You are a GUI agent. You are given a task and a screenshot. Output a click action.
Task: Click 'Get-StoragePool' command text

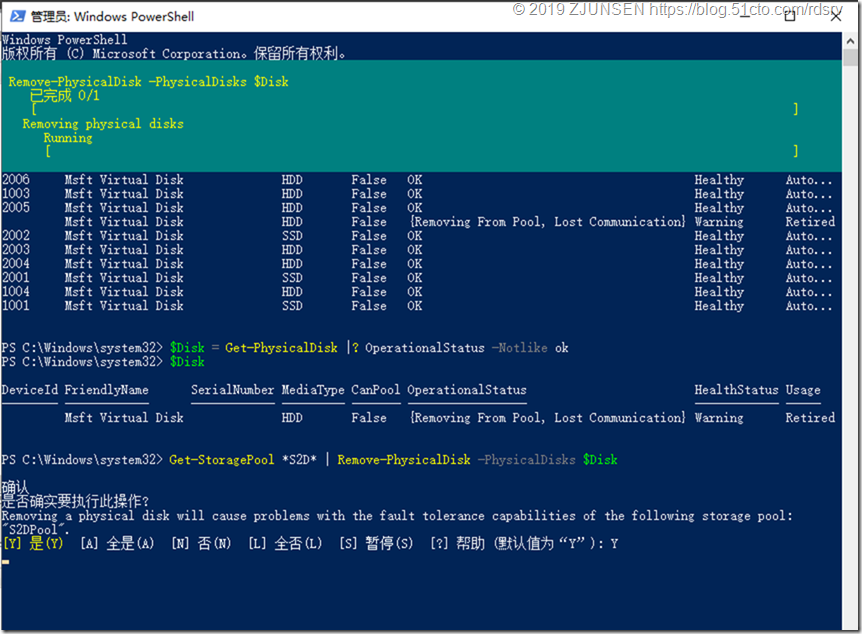click(222, 460)
